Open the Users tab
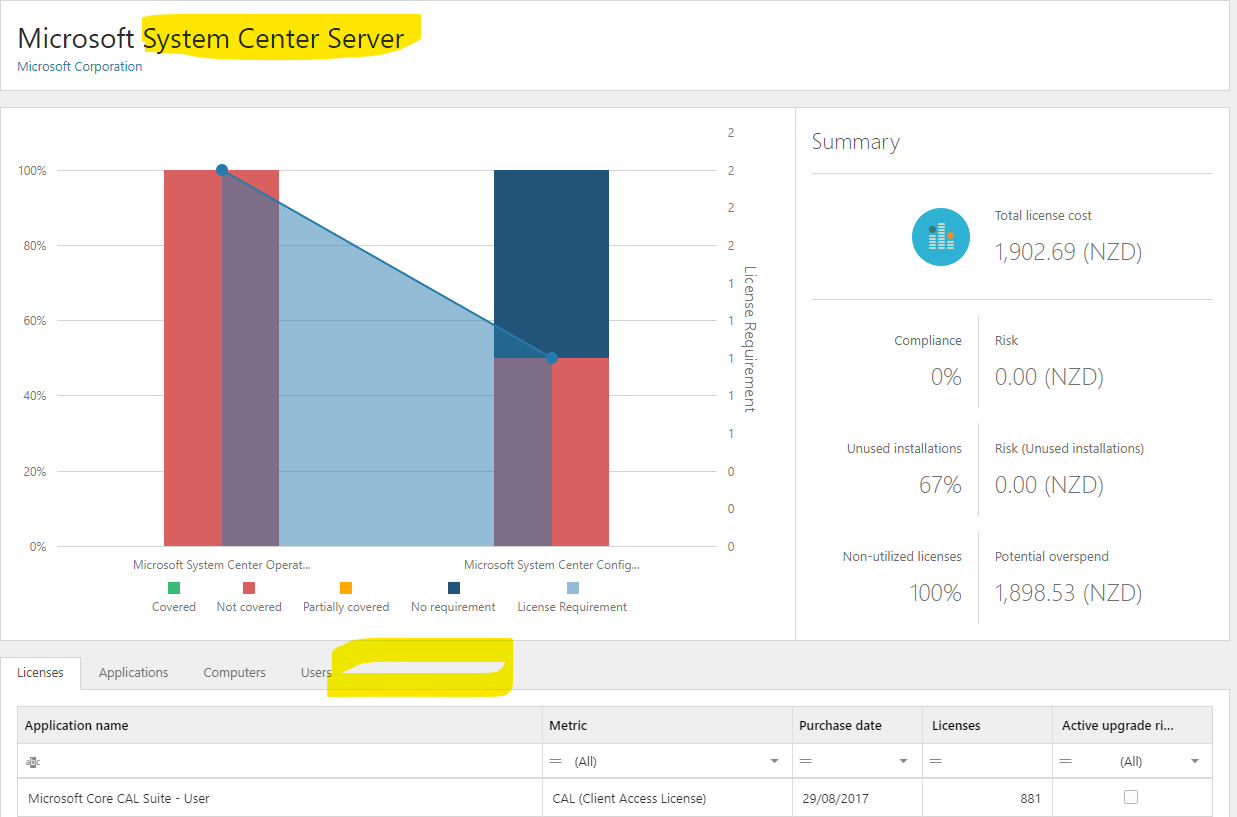Image resolution: width=1237 pixels, height=817 pixels. pyautogui.click(x=316, y=672)
